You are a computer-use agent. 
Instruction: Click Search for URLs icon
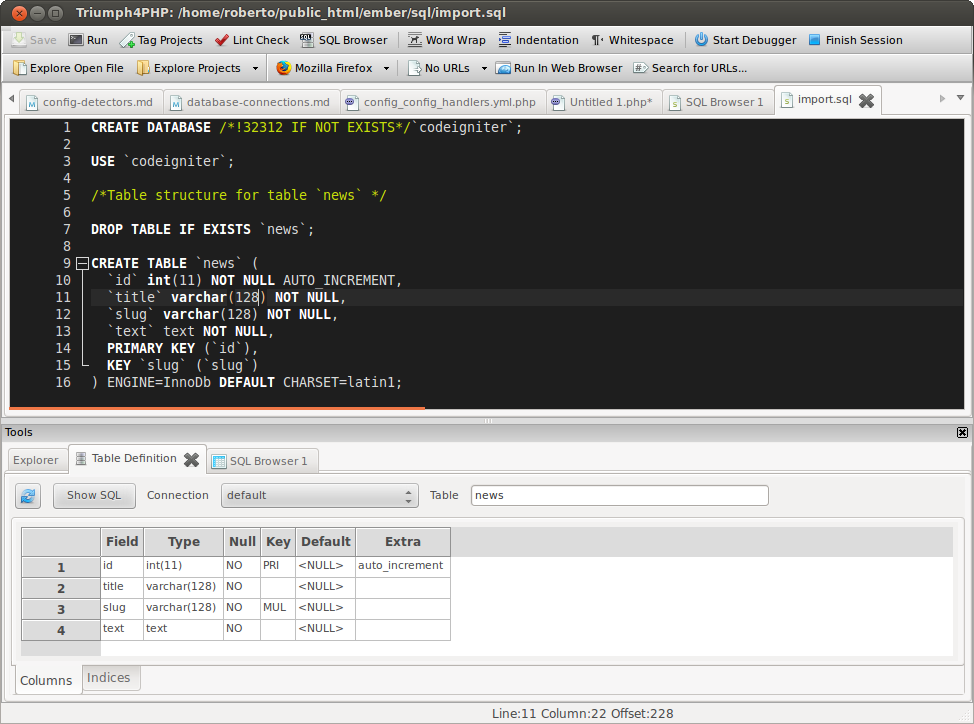point(640,68)
